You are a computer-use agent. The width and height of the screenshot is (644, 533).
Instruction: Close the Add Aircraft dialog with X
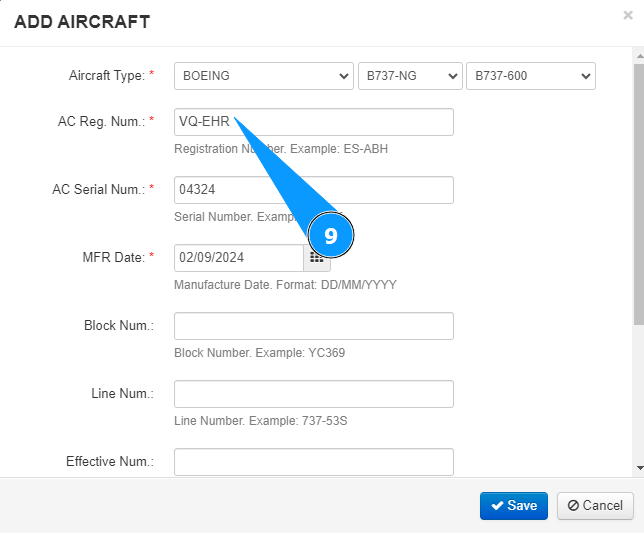click(x=627, y=16)
